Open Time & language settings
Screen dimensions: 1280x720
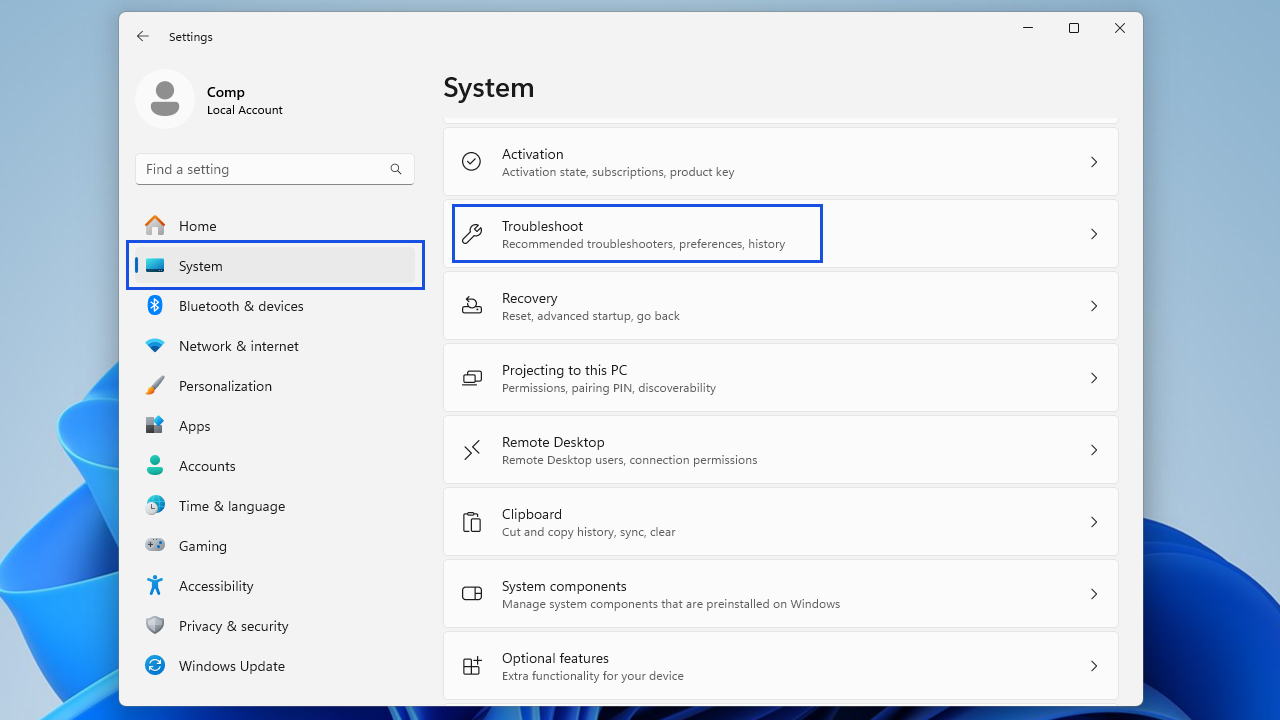(231, 506)
